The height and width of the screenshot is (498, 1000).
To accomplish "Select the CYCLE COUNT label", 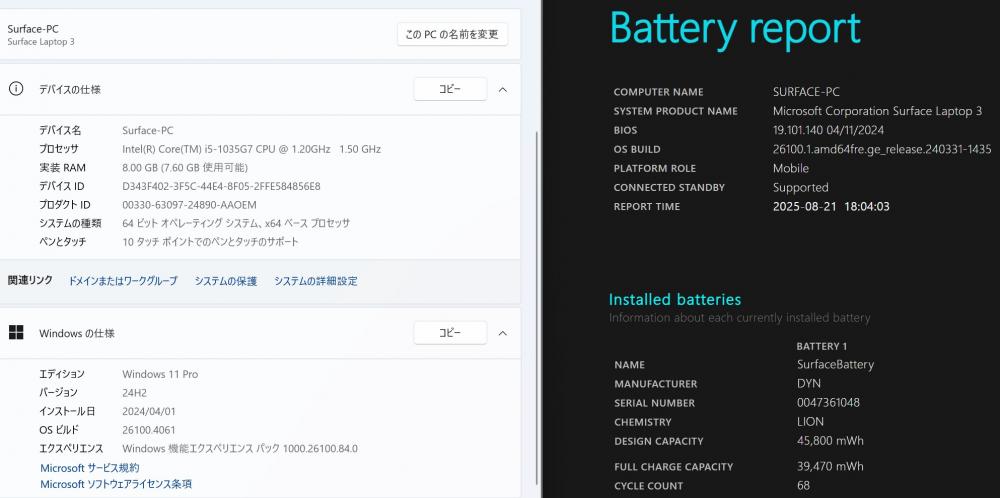I will point(649,486).
